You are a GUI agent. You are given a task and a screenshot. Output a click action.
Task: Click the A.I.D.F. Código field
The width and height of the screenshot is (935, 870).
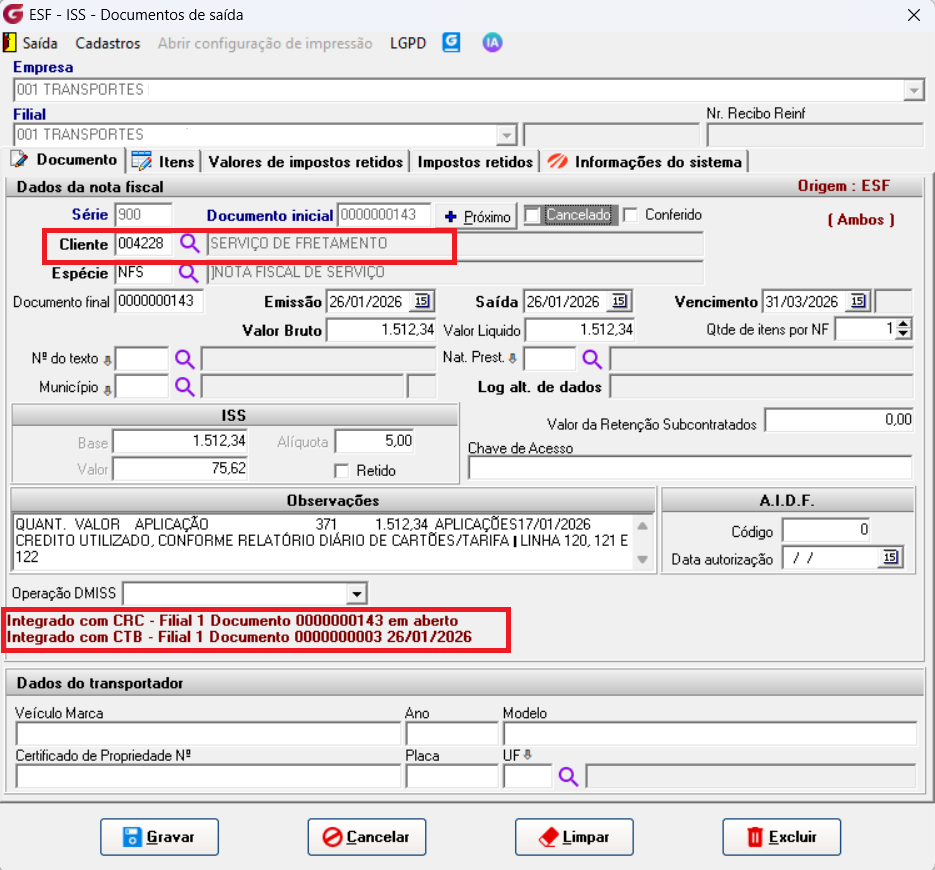click(x=826, y=530)
